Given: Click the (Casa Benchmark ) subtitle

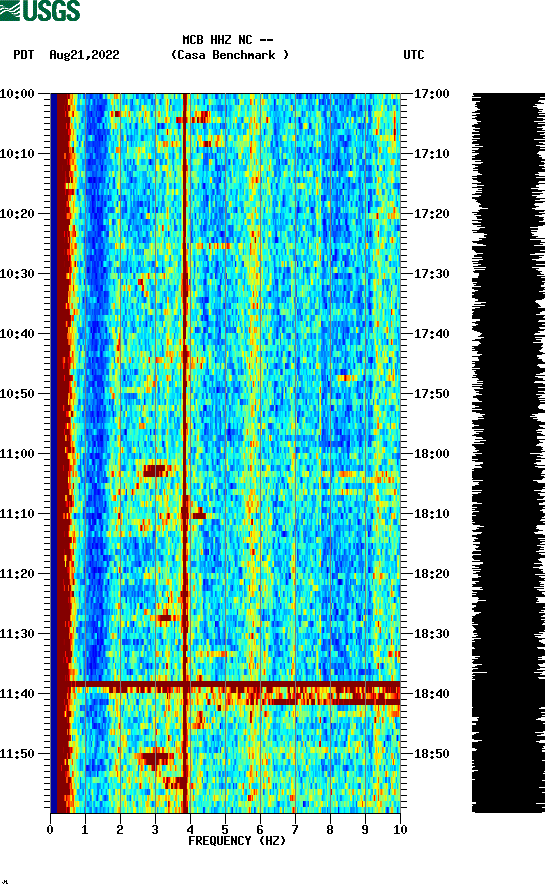Looking at the screenshot, I should (x=230, y=55).
